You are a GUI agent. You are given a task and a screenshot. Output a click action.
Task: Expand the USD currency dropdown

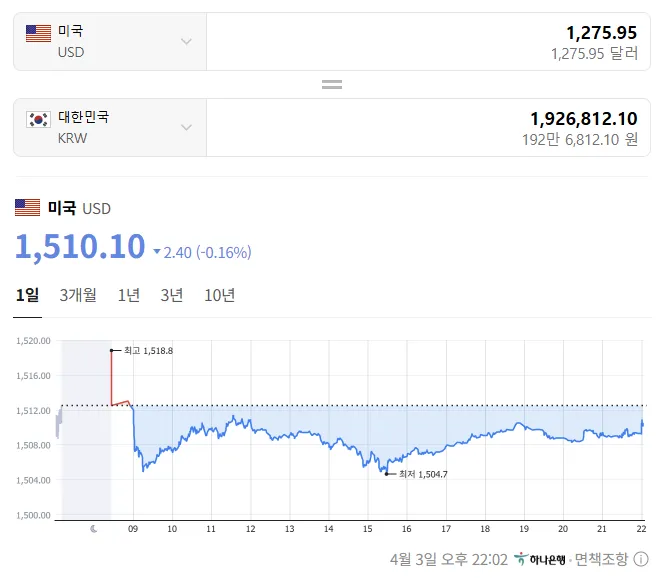click(186, 42)
